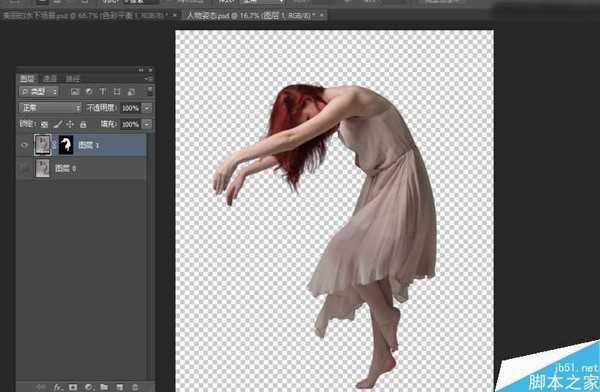Filter layers by pixel layers icon
The image size is (600, 392).
click(75, 92)
